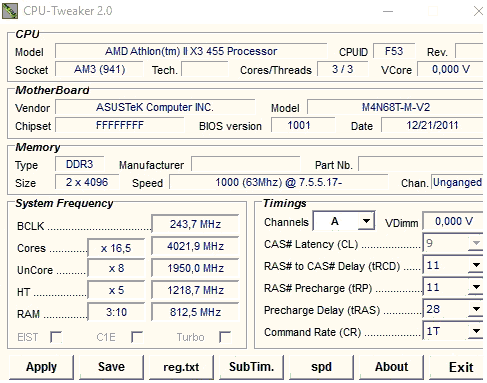Viewport: 487px width, 383px height.
Task: Click the RAM ratio 3:10
Action: pyautogui.click(x=116, y=312)
